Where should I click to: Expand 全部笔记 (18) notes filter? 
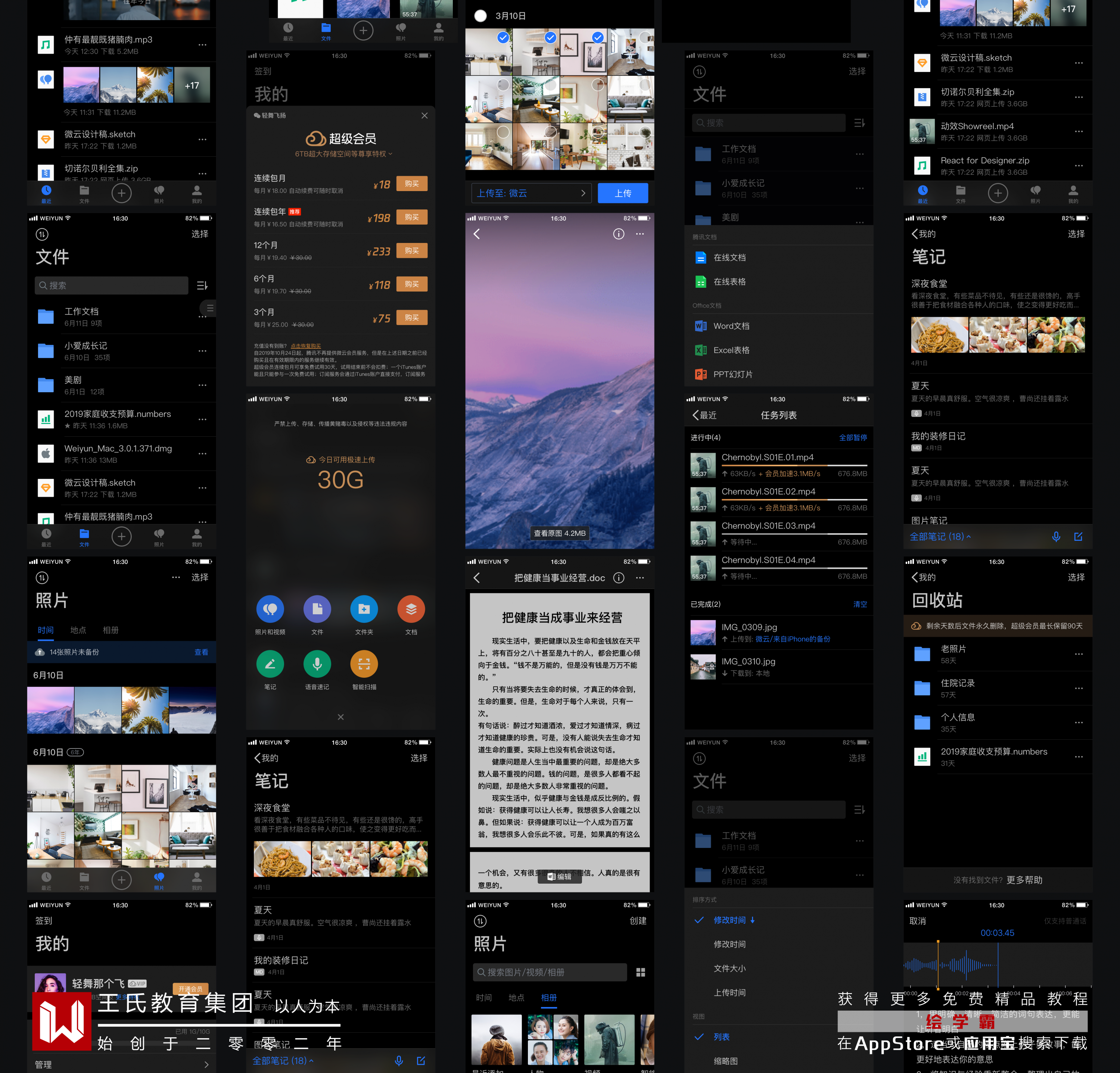tap(940, 537)
